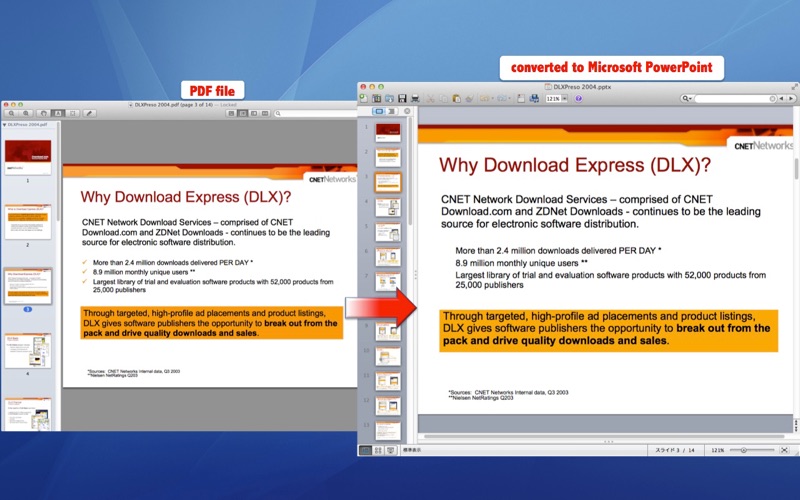The image size is (800, 500).
Task: Click the Copy icon in PowerPoint toolbar
Action: coord(443,98)
